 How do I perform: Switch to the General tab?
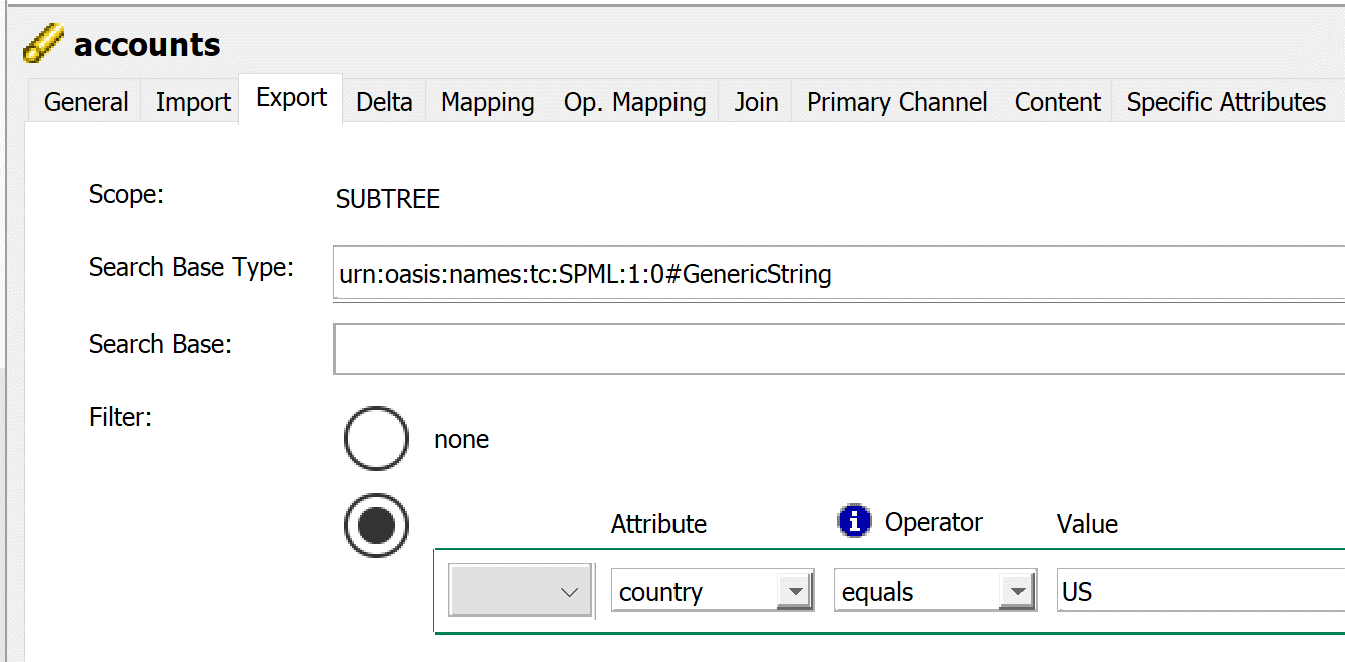coord(85,101)
